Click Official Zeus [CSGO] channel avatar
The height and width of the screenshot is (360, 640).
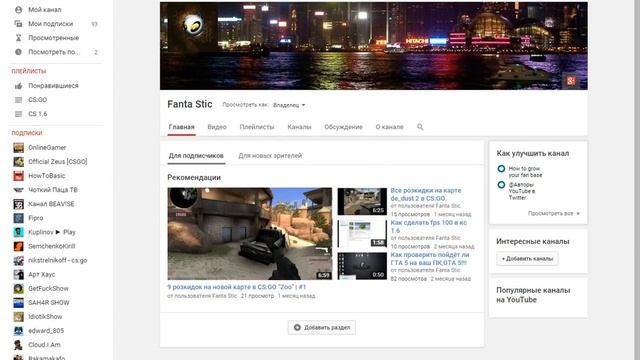pos(18,162)
